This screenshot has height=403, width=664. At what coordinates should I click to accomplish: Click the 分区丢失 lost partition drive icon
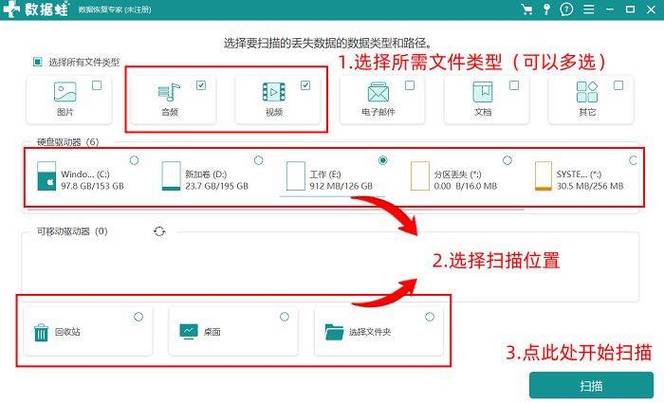[420, 176]
